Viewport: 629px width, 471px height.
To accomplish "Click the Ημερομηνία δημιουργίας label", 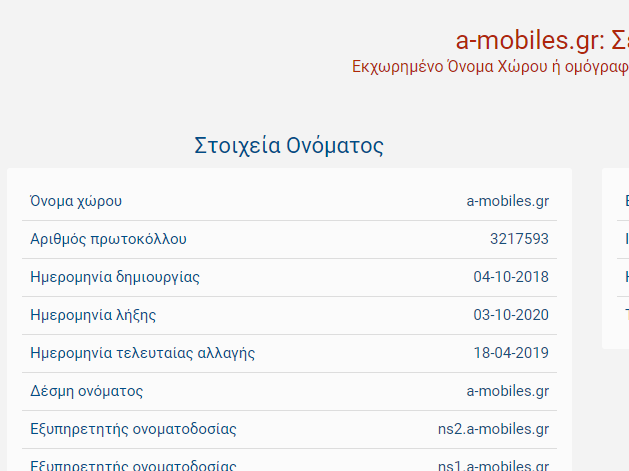I will coord(115,277).
